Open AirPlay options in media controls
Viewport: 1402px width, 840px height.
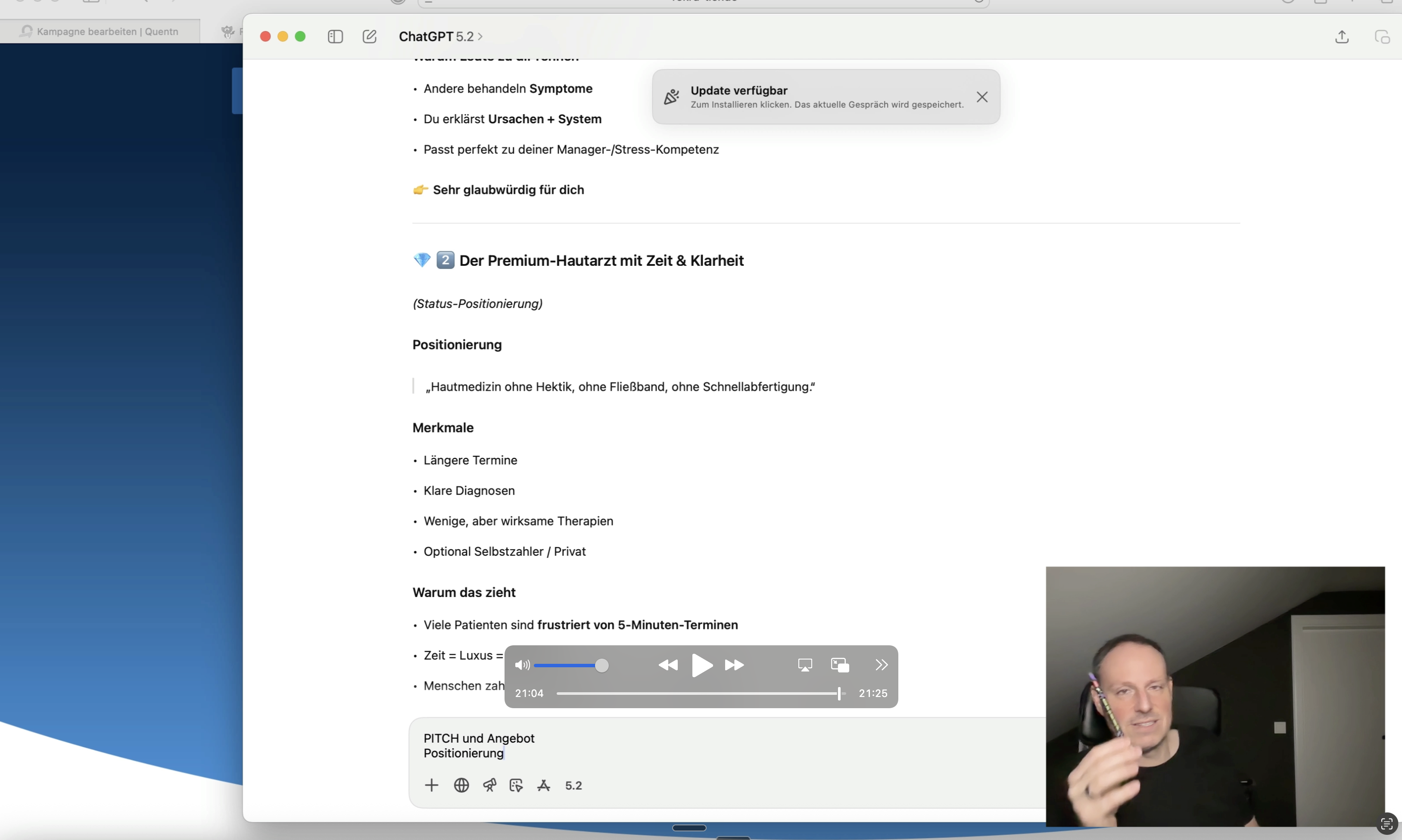coord(805,665)
